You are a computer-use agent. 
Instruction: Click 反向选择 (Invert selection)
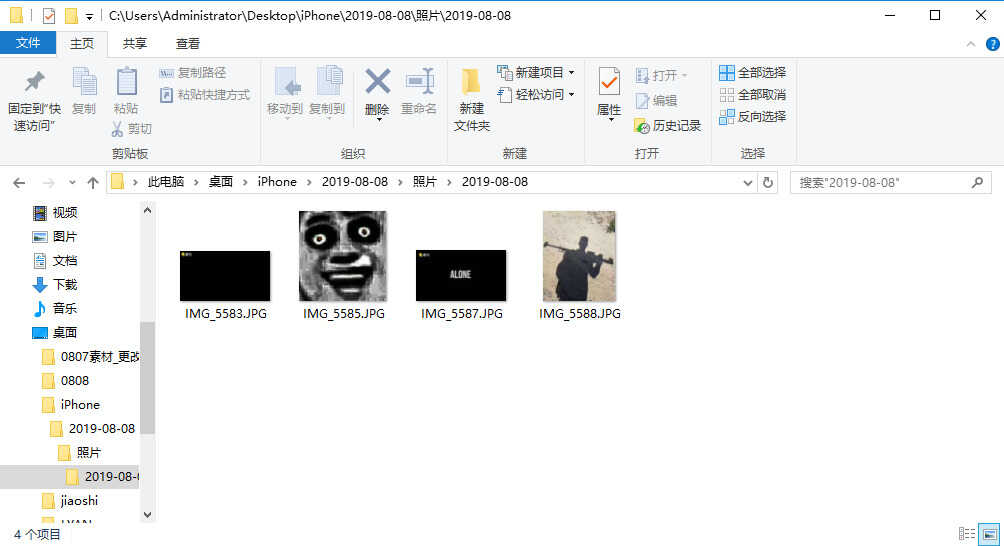tap(752, 116)
